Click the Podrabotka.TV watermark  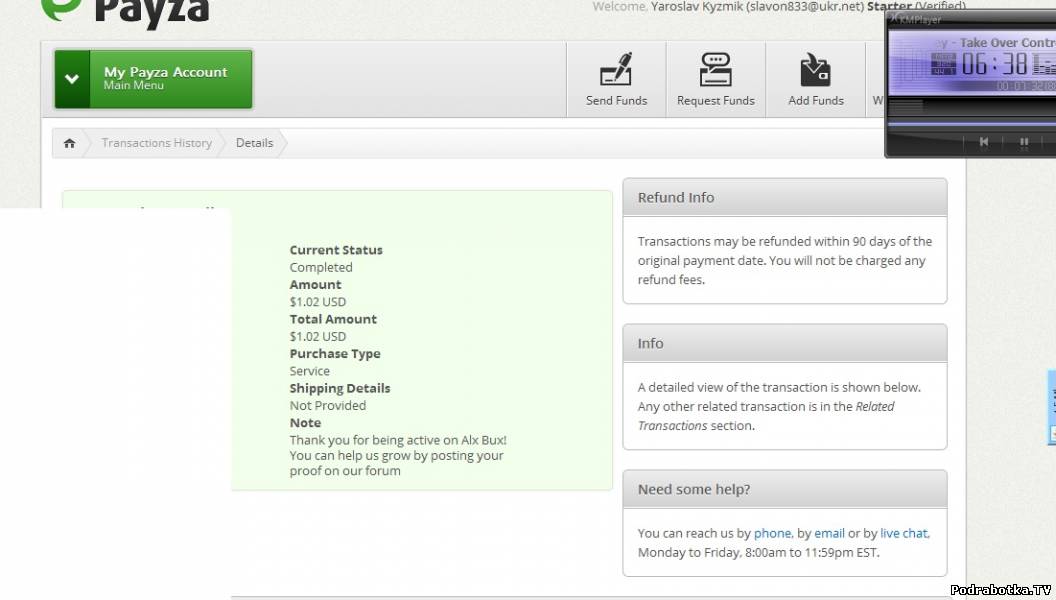[1000, 589]
